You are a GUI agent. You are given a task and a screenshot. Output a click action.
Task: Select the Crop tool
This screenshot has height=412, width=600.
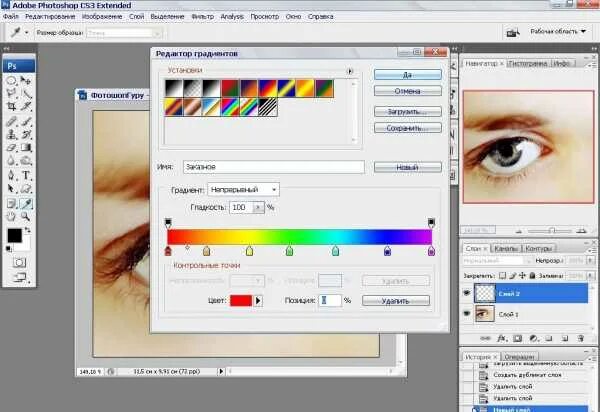pos(11,107)
